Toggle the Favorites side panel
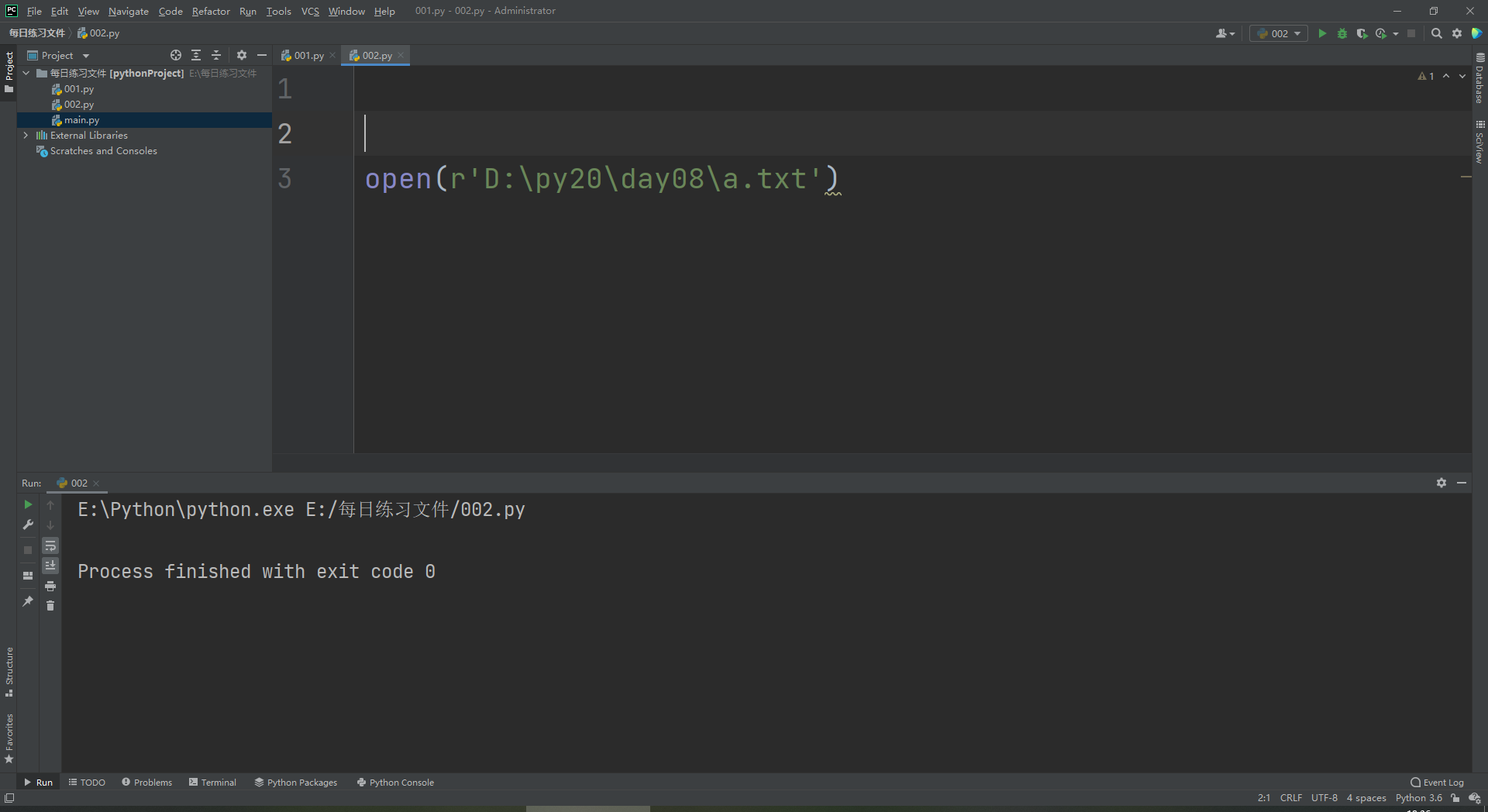 (9, 738)
